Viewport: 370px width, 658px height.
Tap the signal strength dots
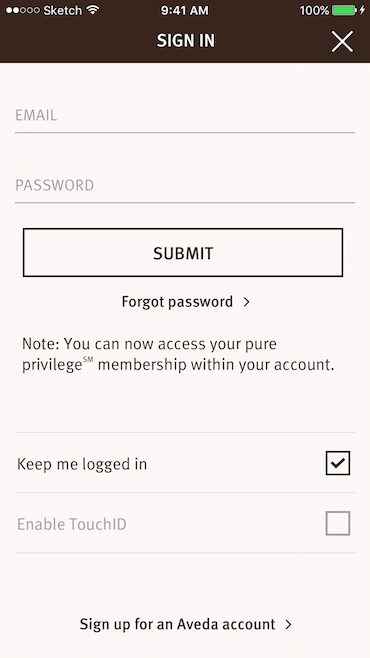click(23, 10)
